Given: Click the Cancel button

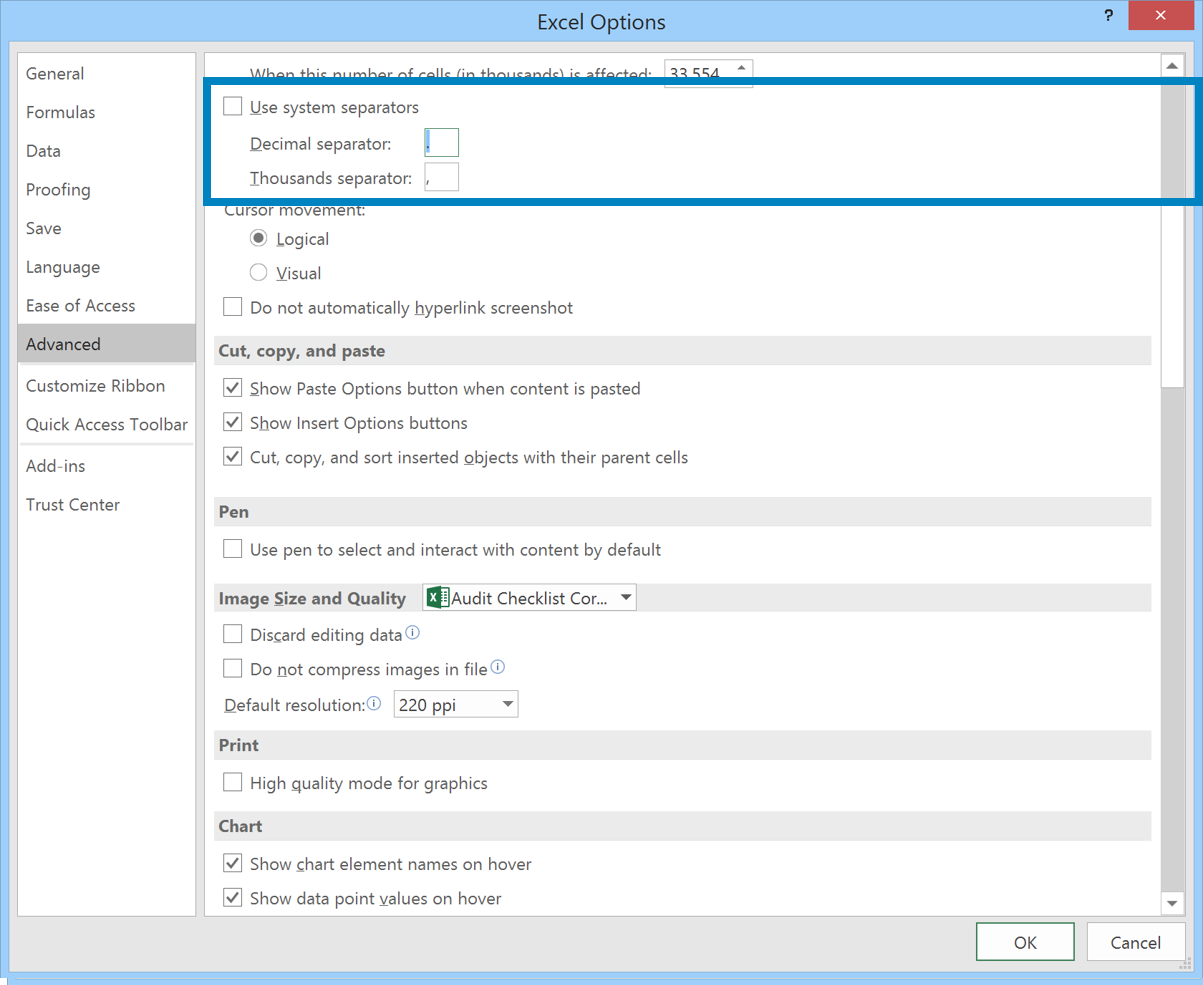Looking at the screenshot, I should click(x=1136, y=942).
